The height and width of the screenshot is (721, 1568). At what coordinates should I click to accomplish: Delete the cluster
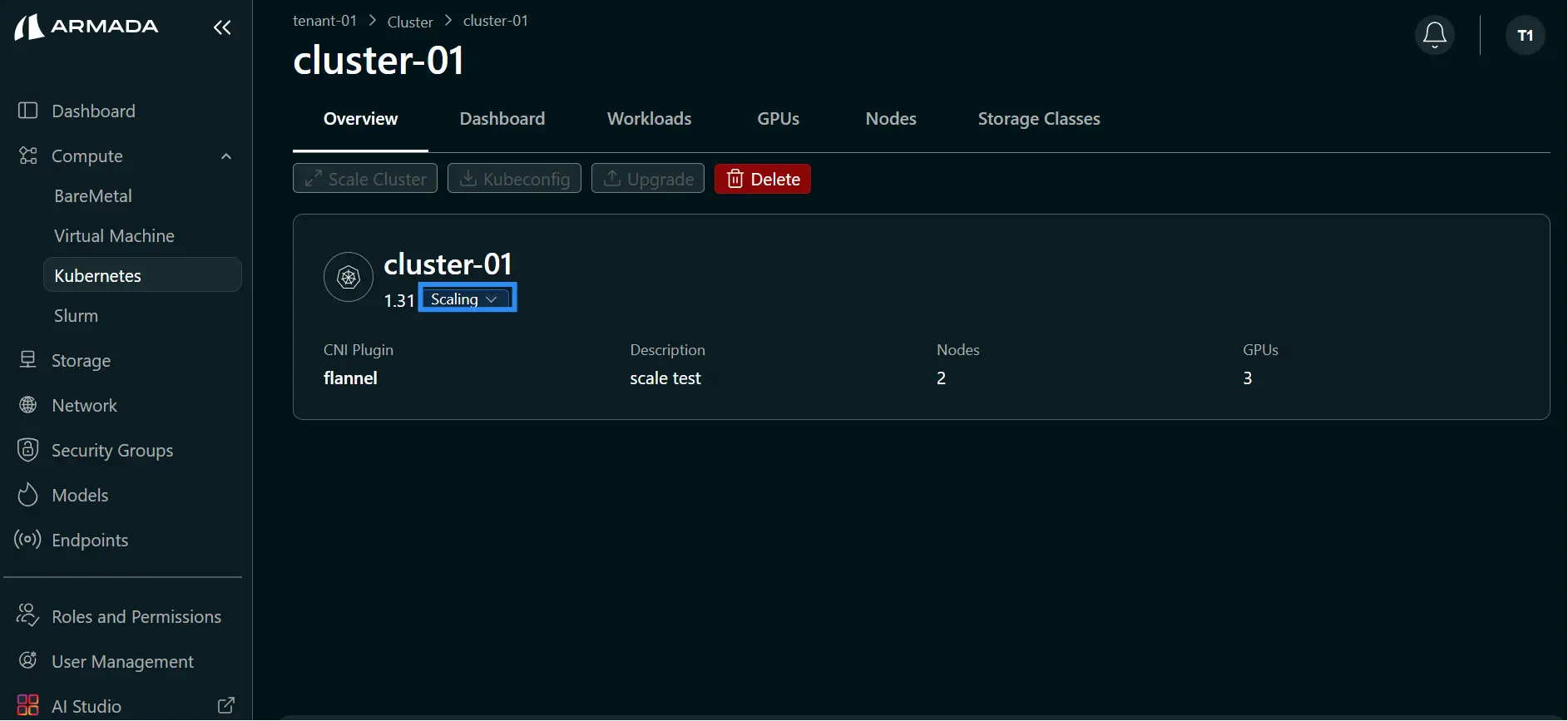pos(763,179)
